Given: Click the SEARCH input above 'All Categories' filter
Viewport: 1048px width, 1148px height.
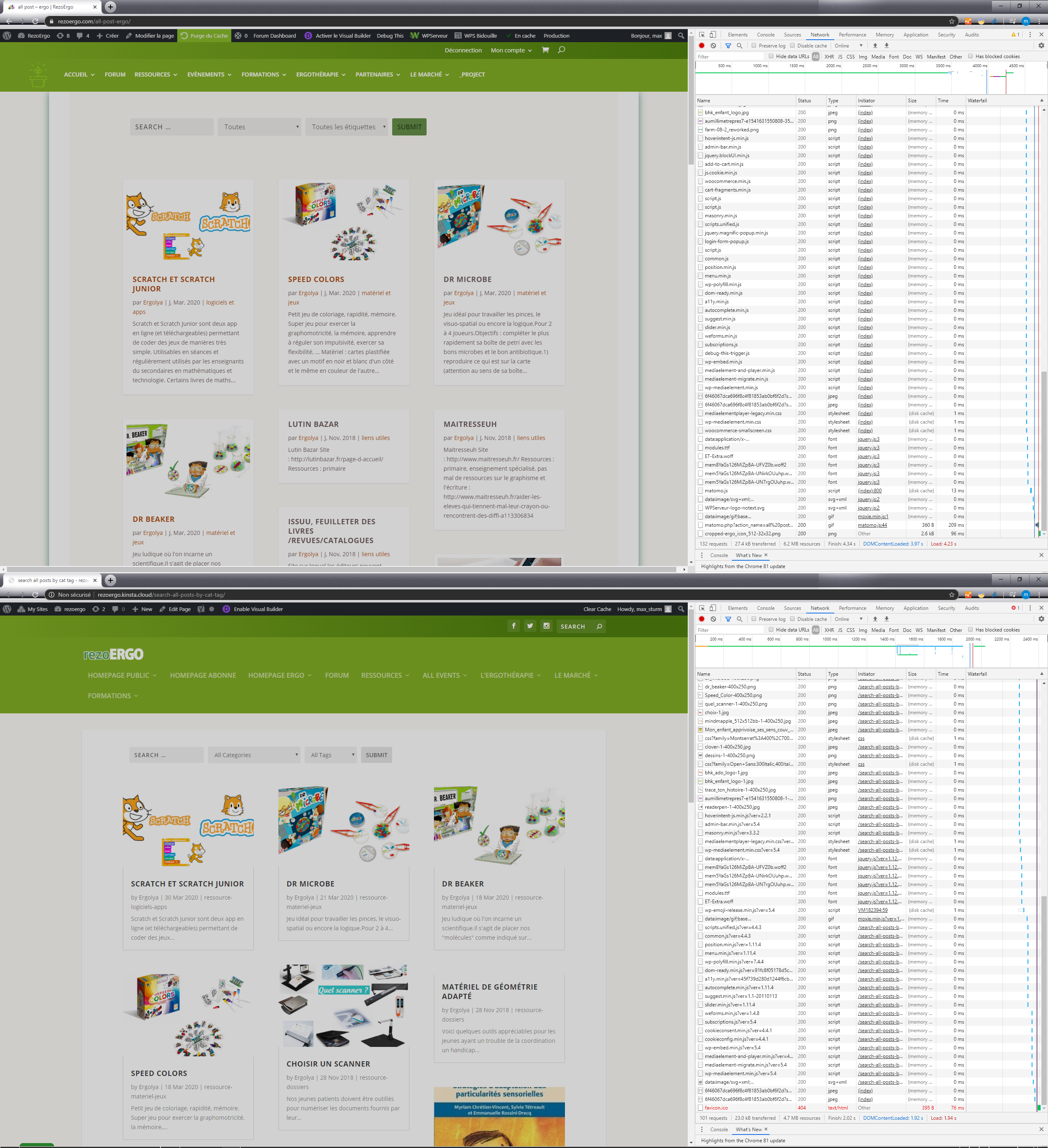Looking at the screenshot, I should tap(166, 755).
